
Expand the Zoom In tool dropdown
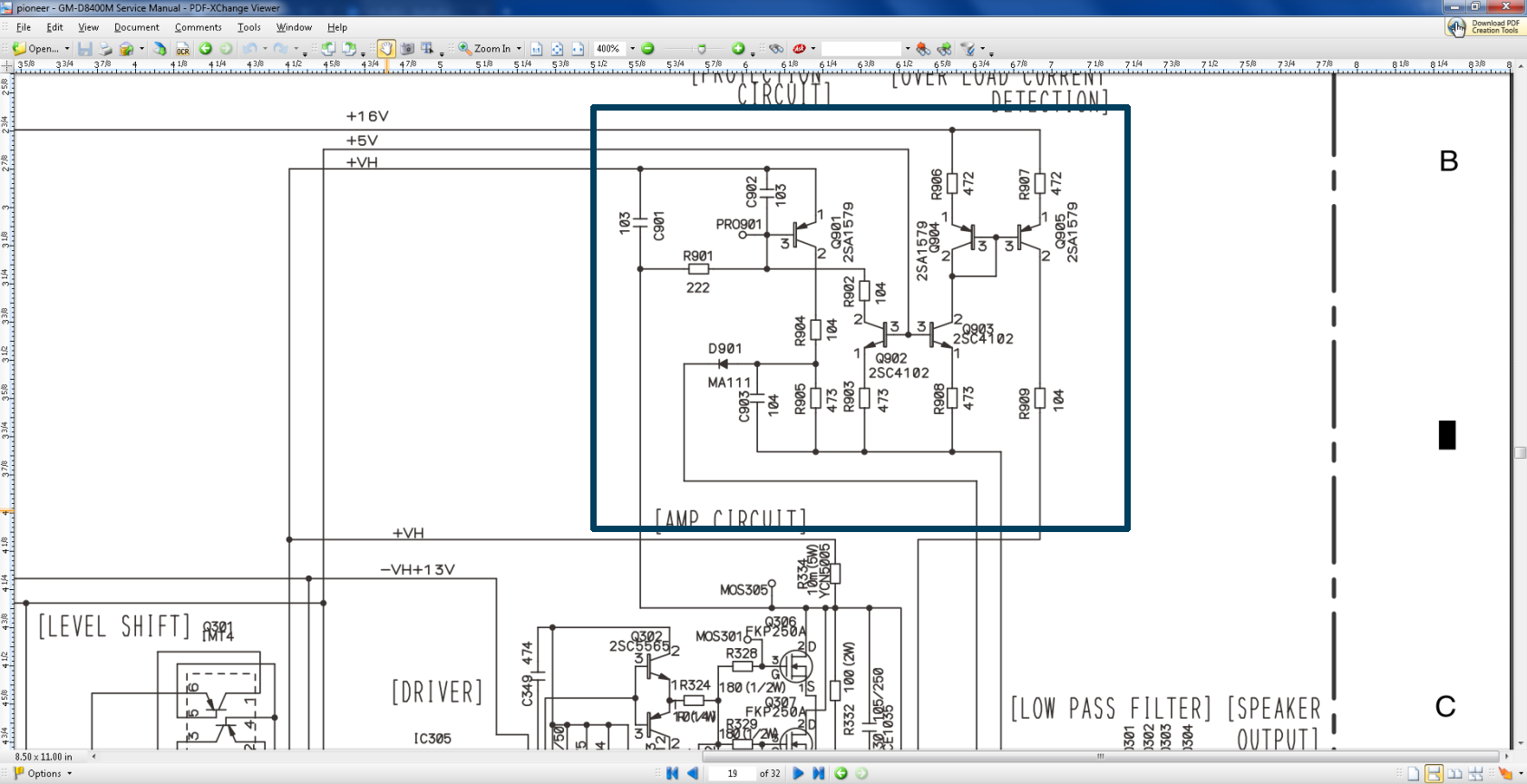519,49
